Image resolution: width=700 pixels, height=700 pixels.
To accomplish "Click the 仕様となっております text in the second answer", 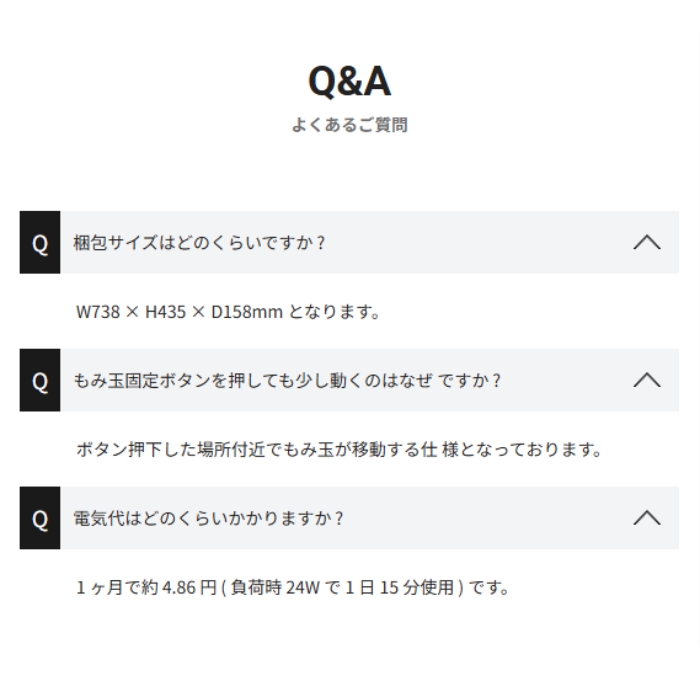I will (511, 450).
